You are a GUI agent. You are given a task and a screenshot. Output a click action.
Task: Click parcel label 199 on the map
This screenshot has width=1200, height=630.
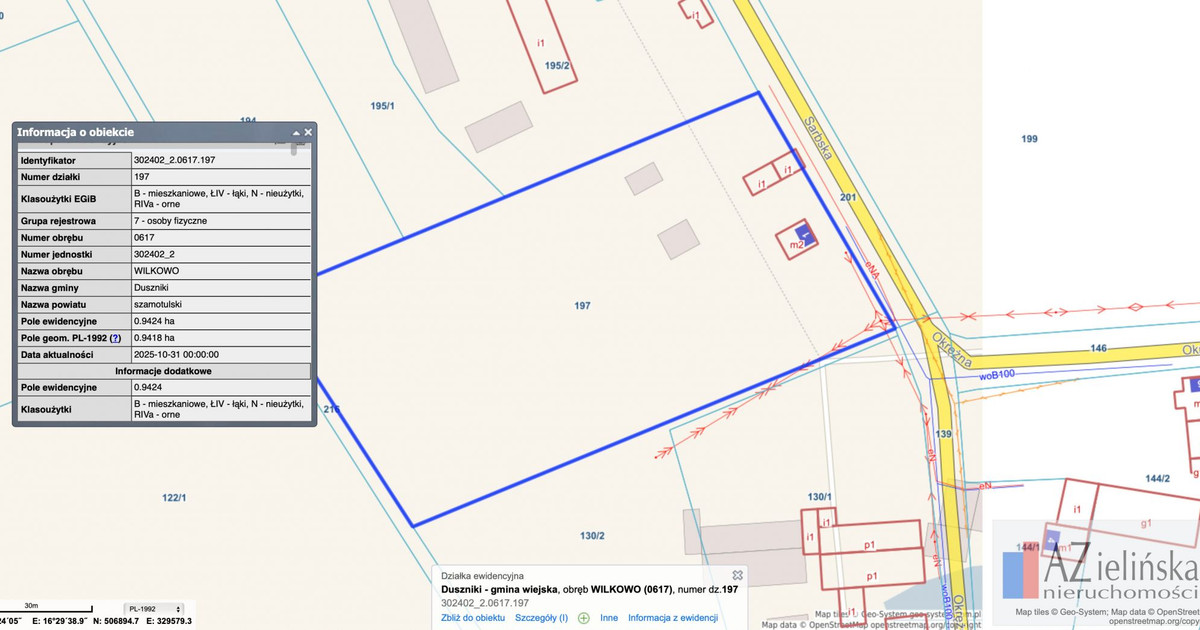(x=1029, y=139)
